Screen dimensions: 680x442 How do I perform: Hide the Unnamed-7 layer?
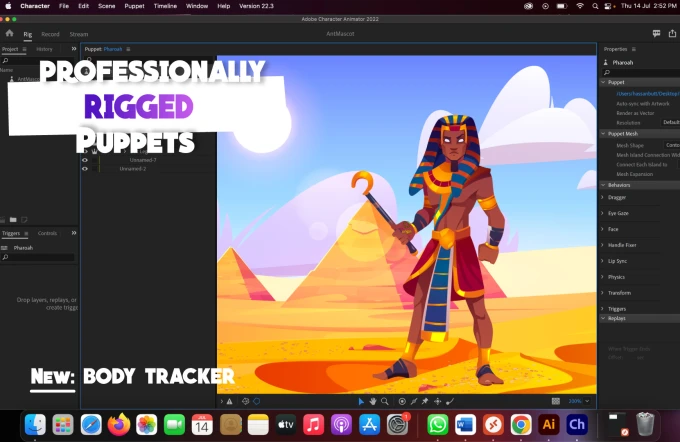click(85, 160)
